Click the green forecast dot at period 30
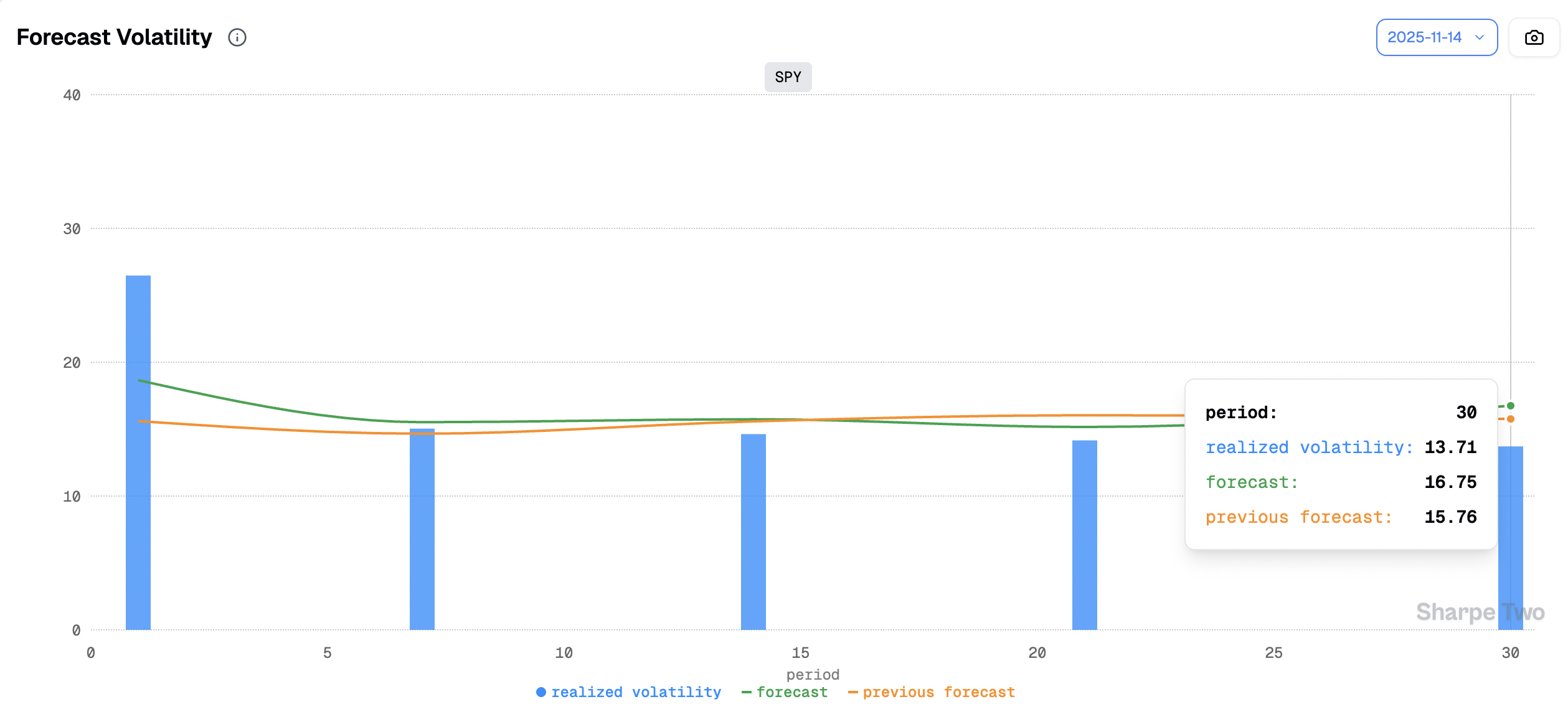1568x717 pixels. (x=1511, y=406)
